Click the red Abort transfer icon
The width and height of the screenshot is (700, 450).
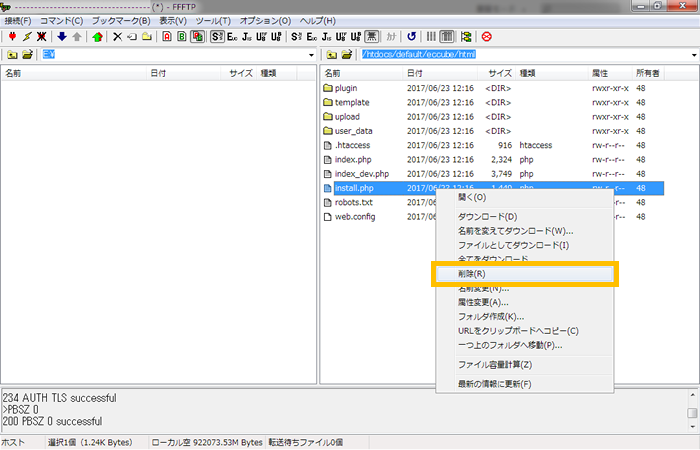[486, 37]
